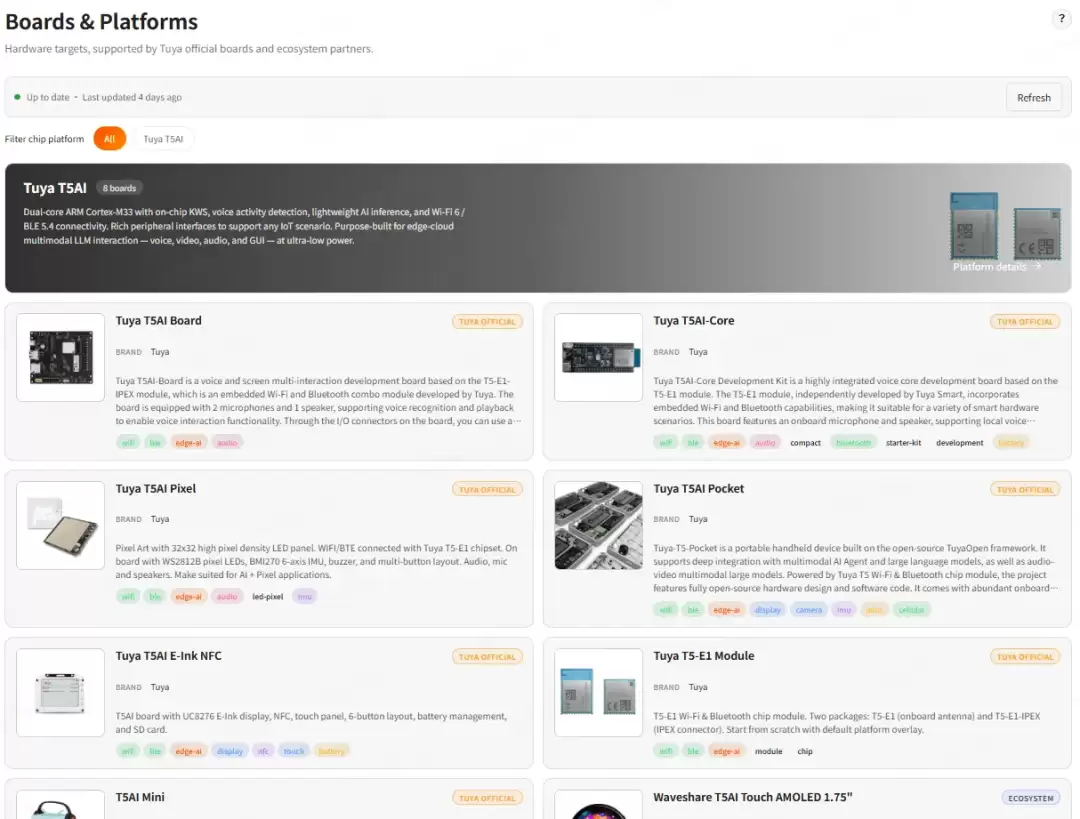This screenshot has height=819, width=1080.
Task: Open Tuya T5AI E-Ink NFC card title
Action: pos(169,656)
